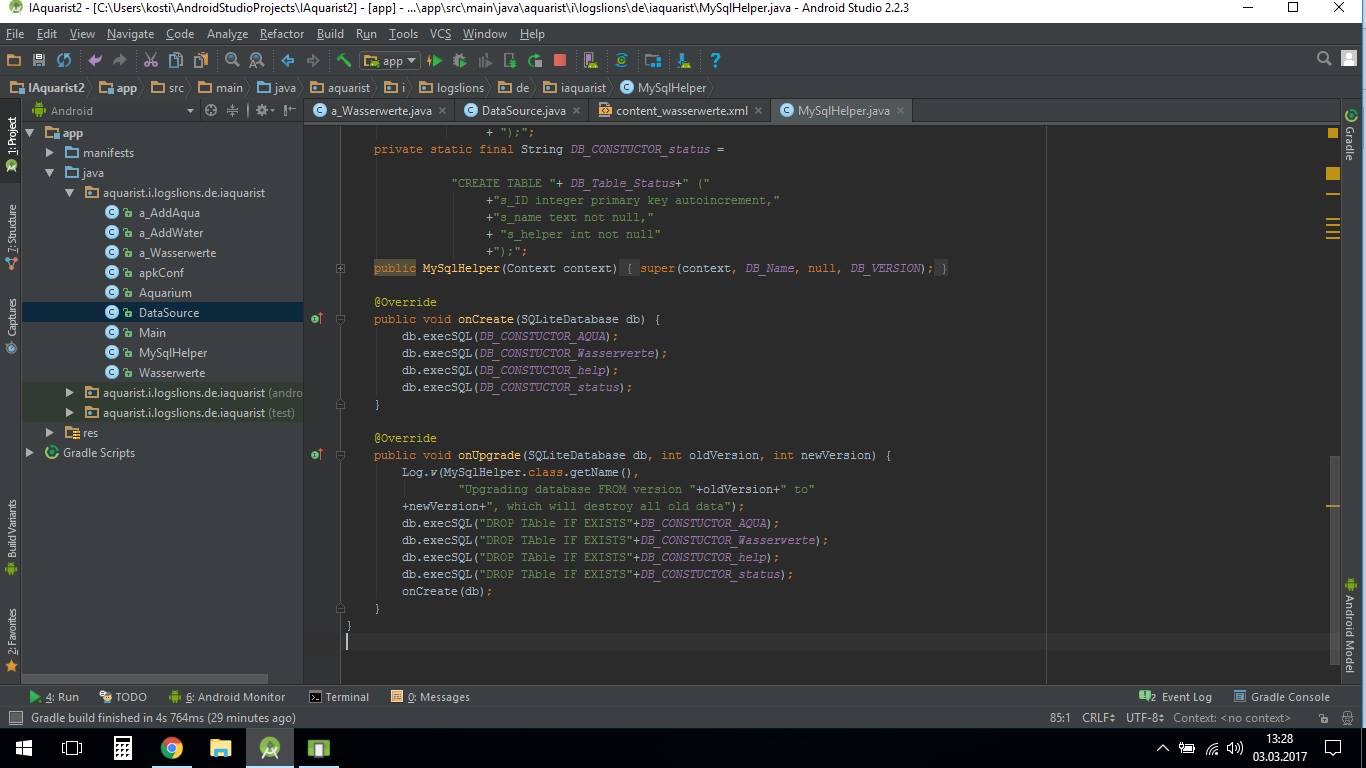Open the Refactor menu
This screenshot has height=768, width=1366.
(281, 34)
